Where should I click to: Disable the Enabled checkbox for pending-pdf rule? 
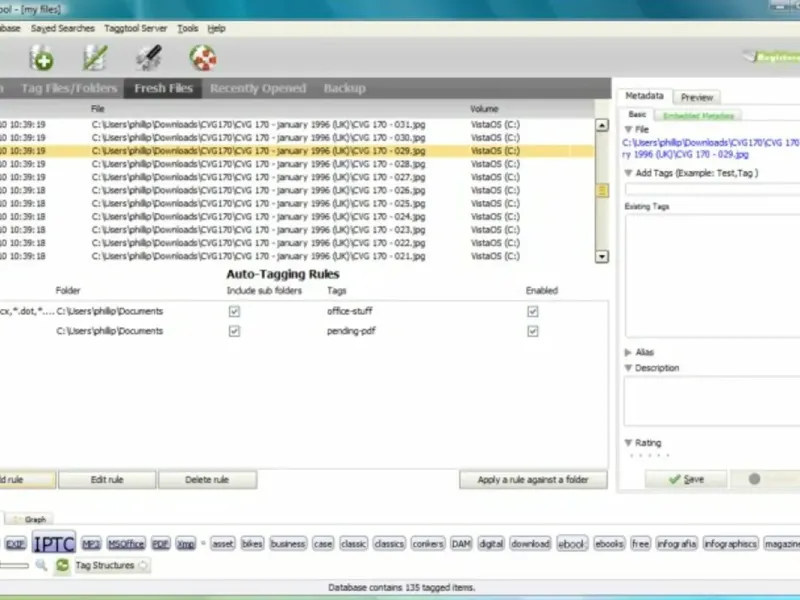533,331
